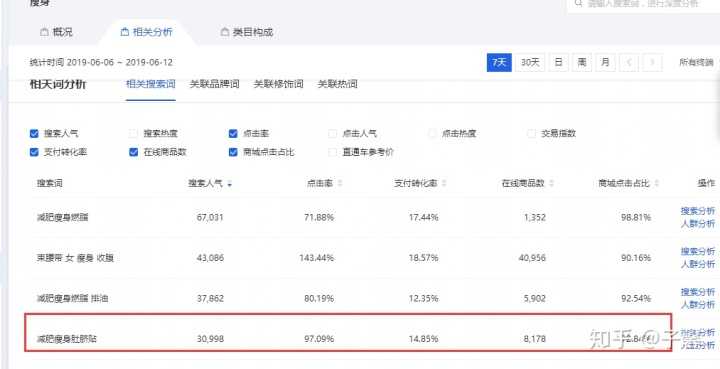Uncheck the 支付转化率 metric checkbox

[34, 152]
